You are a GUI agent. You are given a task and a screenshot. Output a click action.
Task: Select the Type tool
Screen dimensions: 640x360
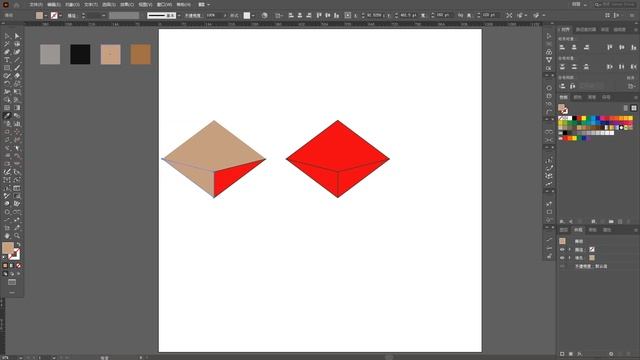point(7,60)
